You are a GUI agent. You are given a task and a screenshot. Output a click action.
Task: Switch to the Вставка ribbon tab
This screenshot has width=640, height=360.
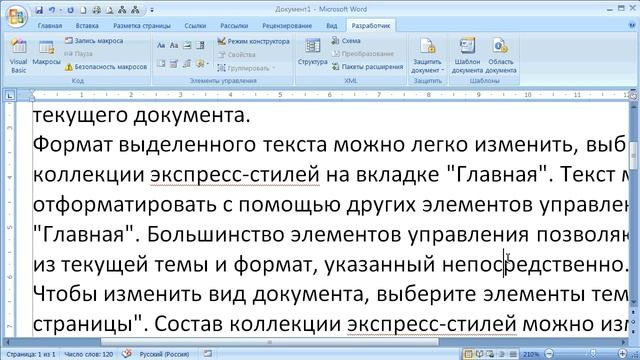point(87,26)
